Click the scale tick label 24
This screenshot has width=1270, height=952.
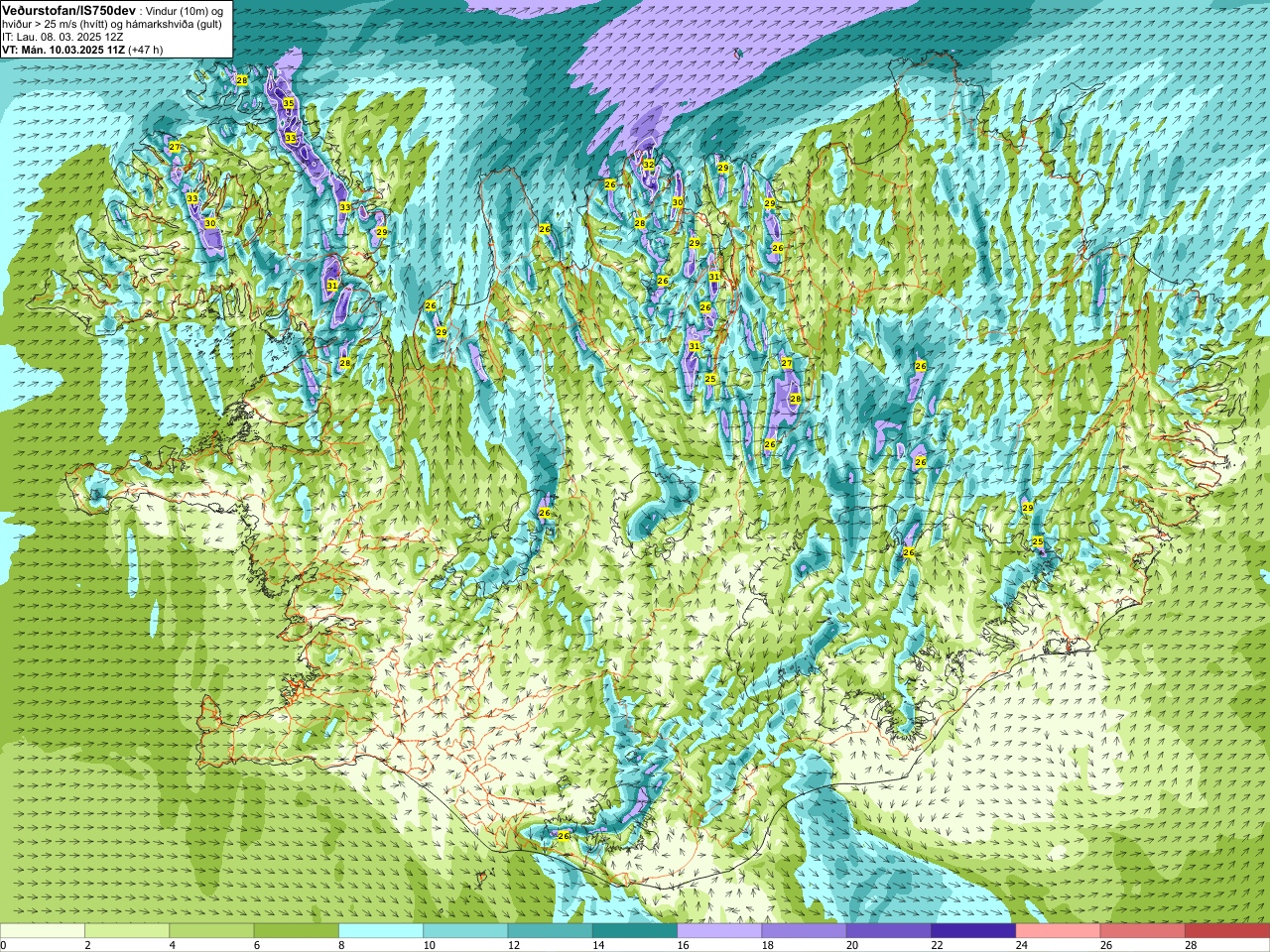(1022, 945)
